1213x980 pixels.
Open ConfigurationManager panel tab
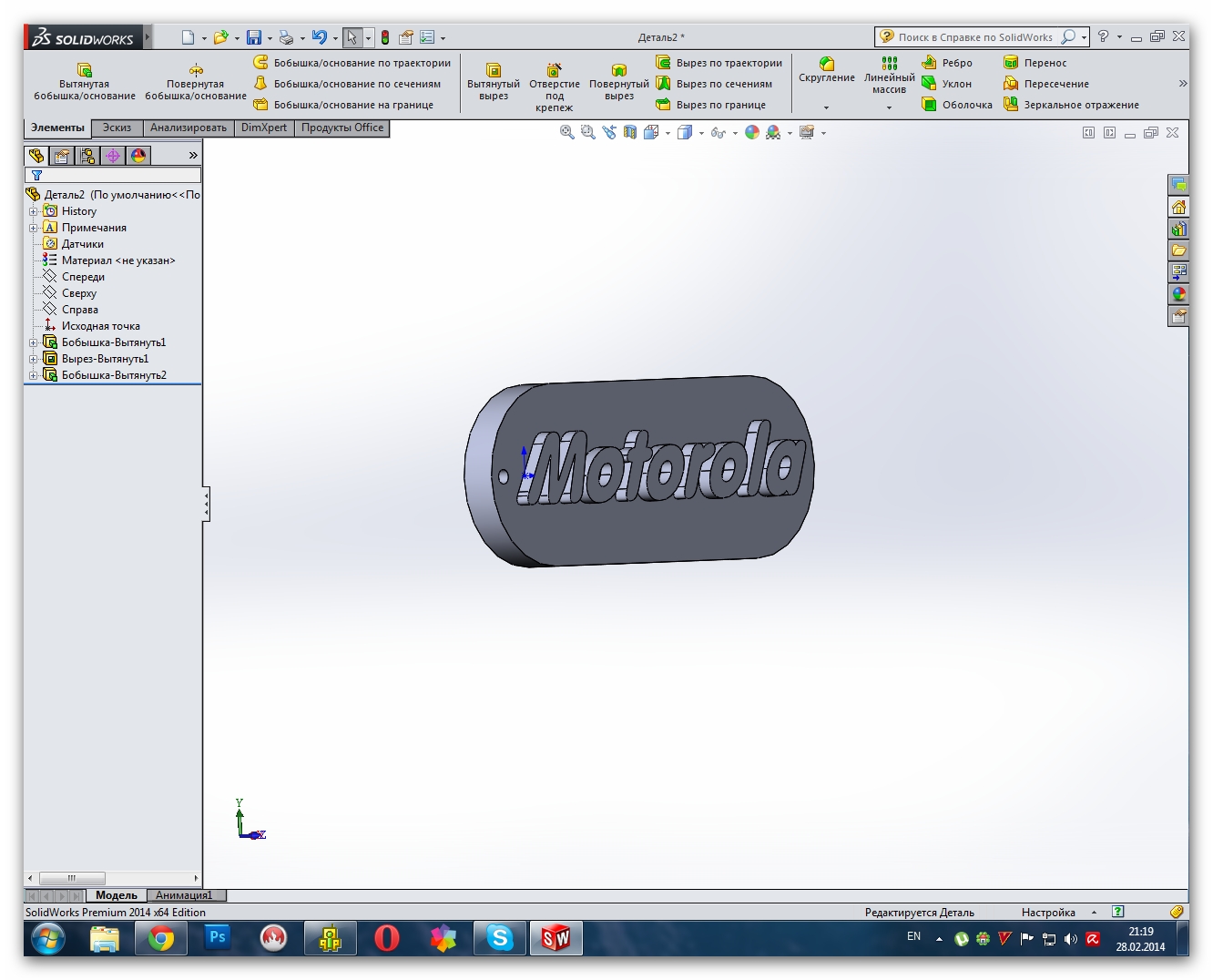pos(87,156)
